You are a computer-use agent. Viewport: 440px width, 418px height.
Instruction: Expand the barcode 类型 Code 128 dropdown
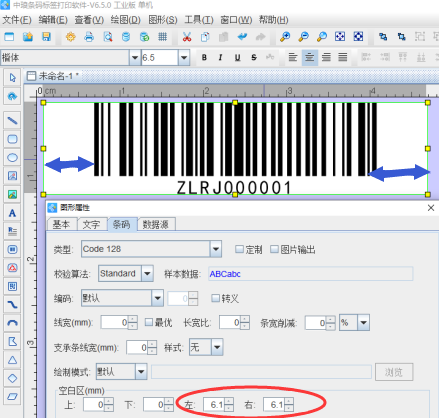pos(216,249)
